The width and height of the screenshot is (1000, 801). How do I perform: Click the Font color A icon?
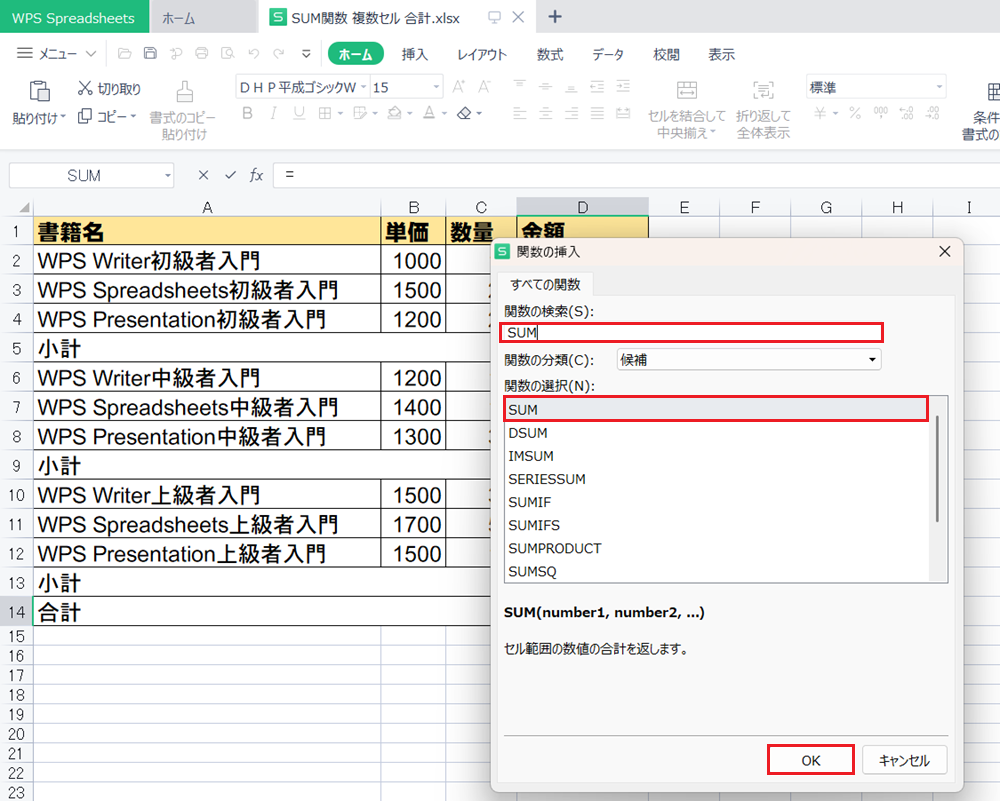click(x=429, y=114)
